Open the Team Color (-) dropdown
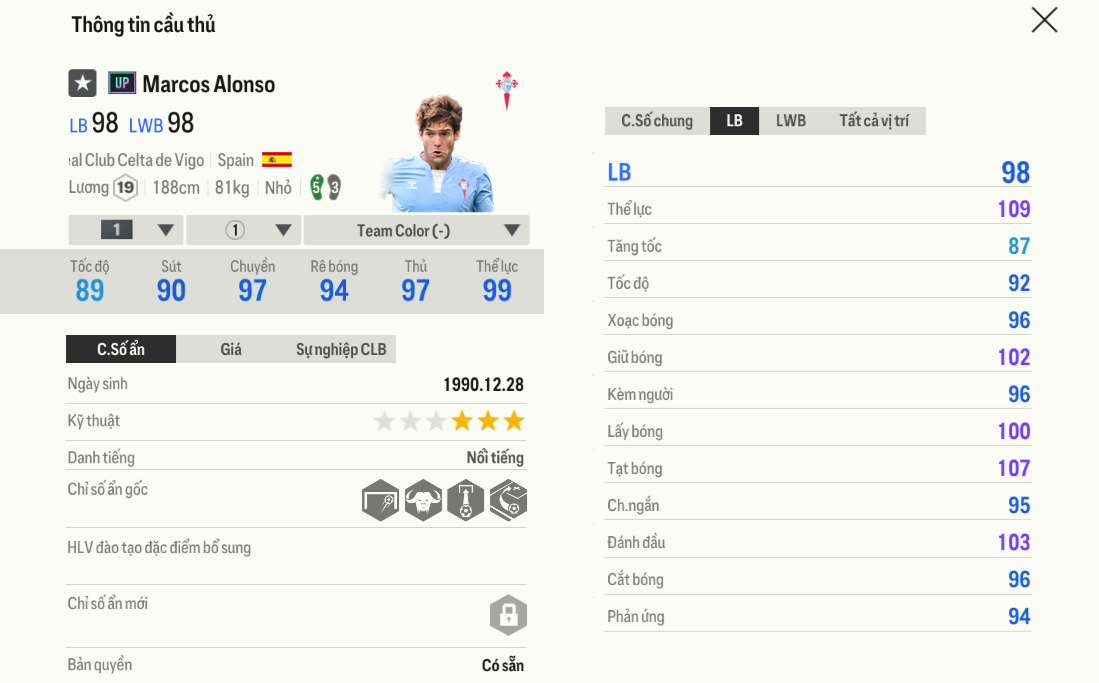Screen dimensions: 1099x683 click(x=416, y=230)
